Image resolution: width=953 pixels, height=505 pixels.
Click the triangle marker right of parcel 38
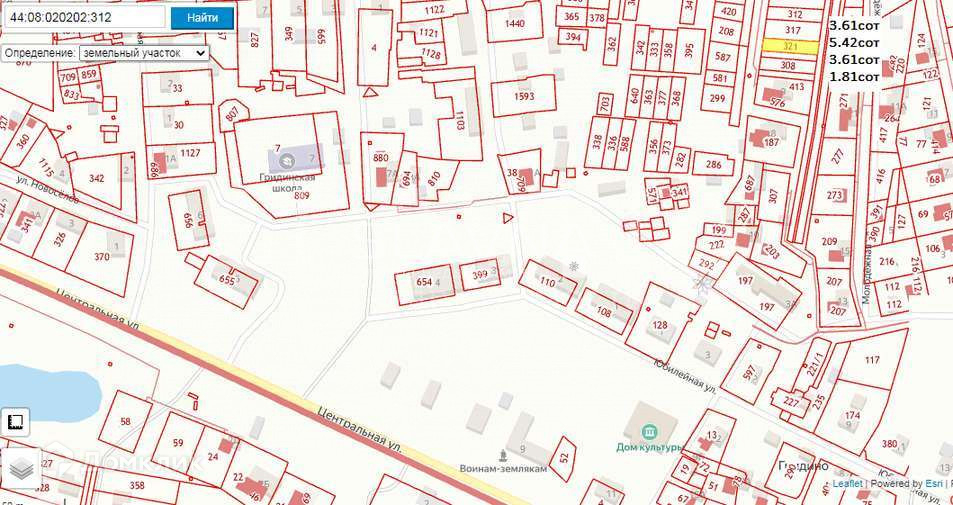509,217
